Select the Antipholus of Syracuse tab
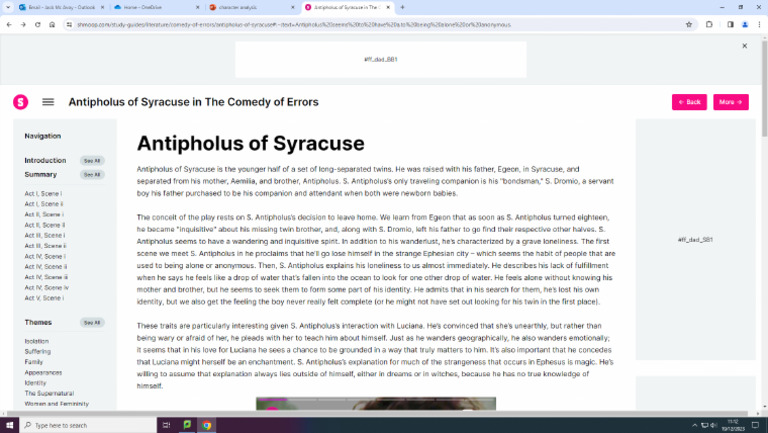Screen dimensions: 768x433 pyautogui.click(x=347, y=7)
